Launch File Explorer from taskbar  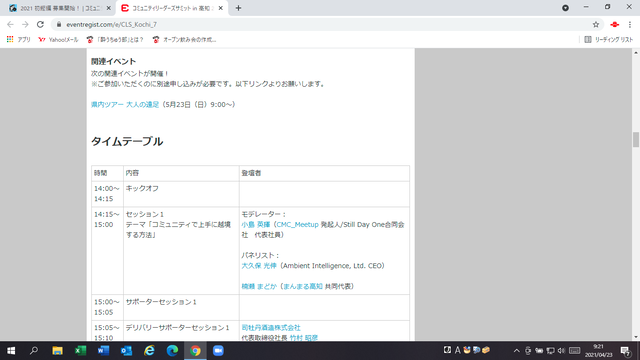57,351
